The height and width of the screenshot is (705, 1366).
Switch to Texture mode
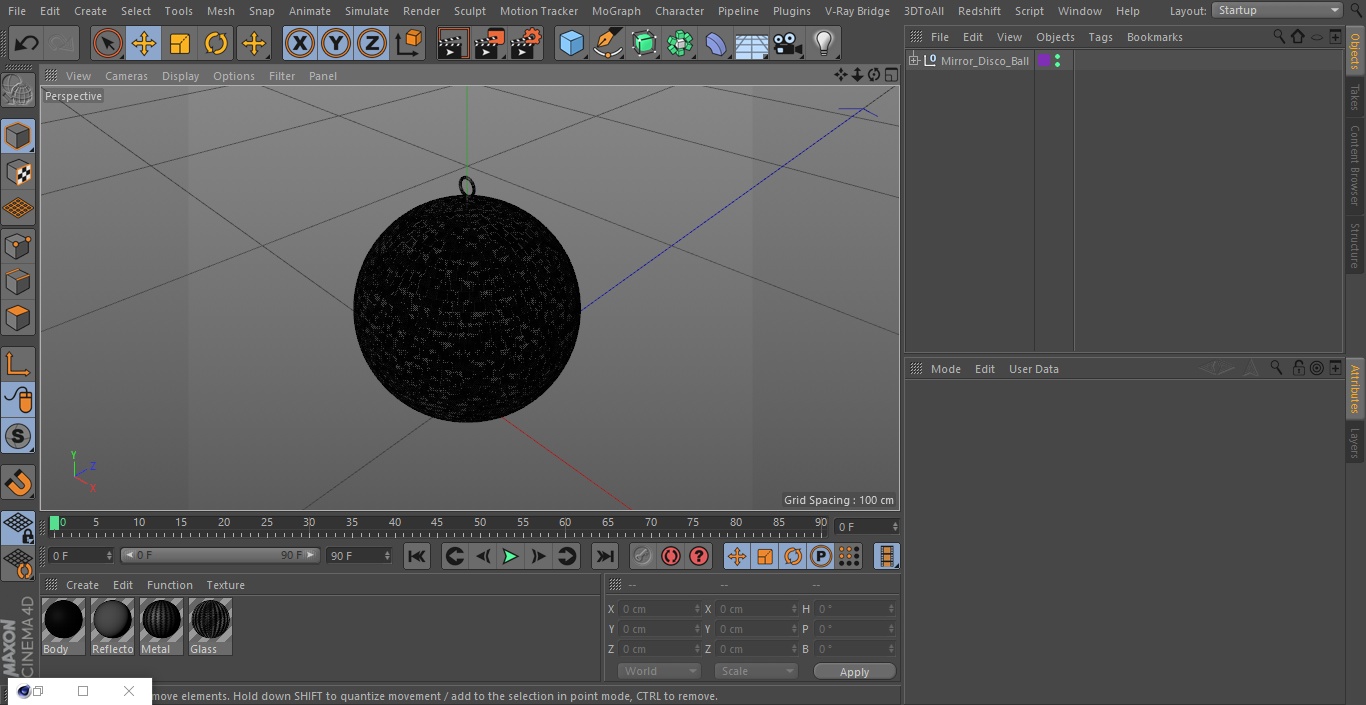point(18,172)
